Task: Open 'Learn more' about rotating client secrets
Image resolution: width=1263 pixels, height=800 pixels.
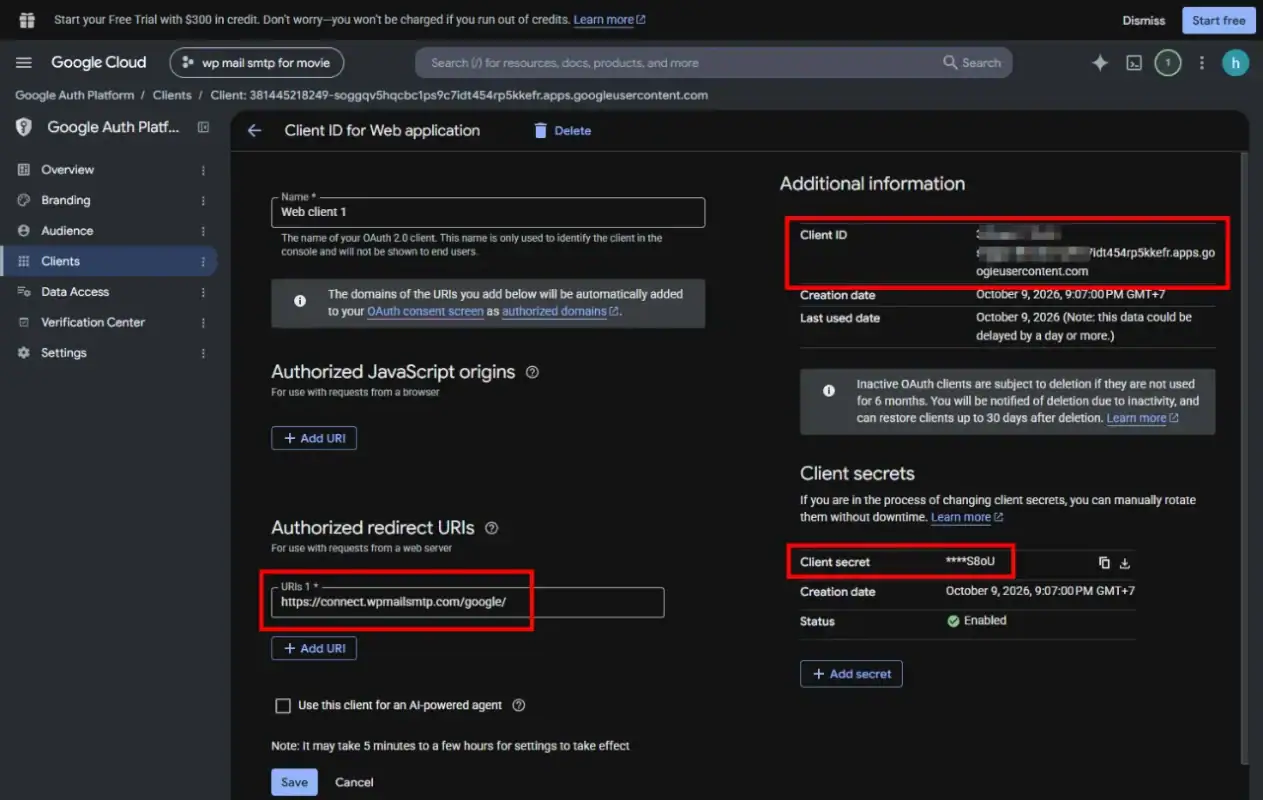Action: pos(966,517)
